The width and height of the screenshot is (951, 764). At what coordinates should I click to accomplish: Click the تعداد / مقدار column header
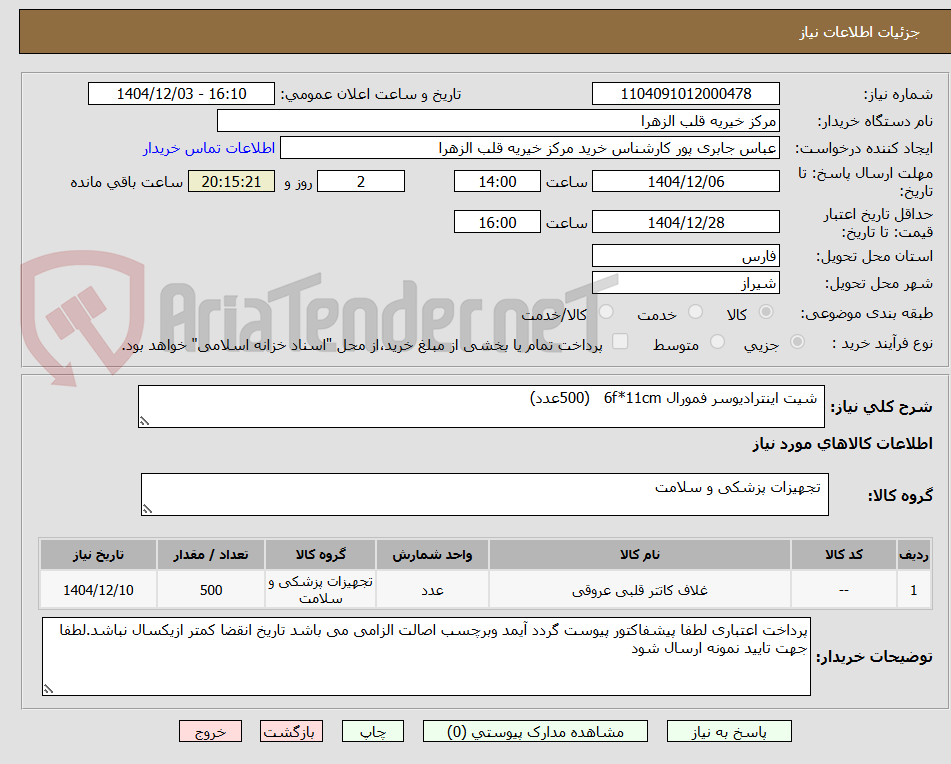[210, 555]
